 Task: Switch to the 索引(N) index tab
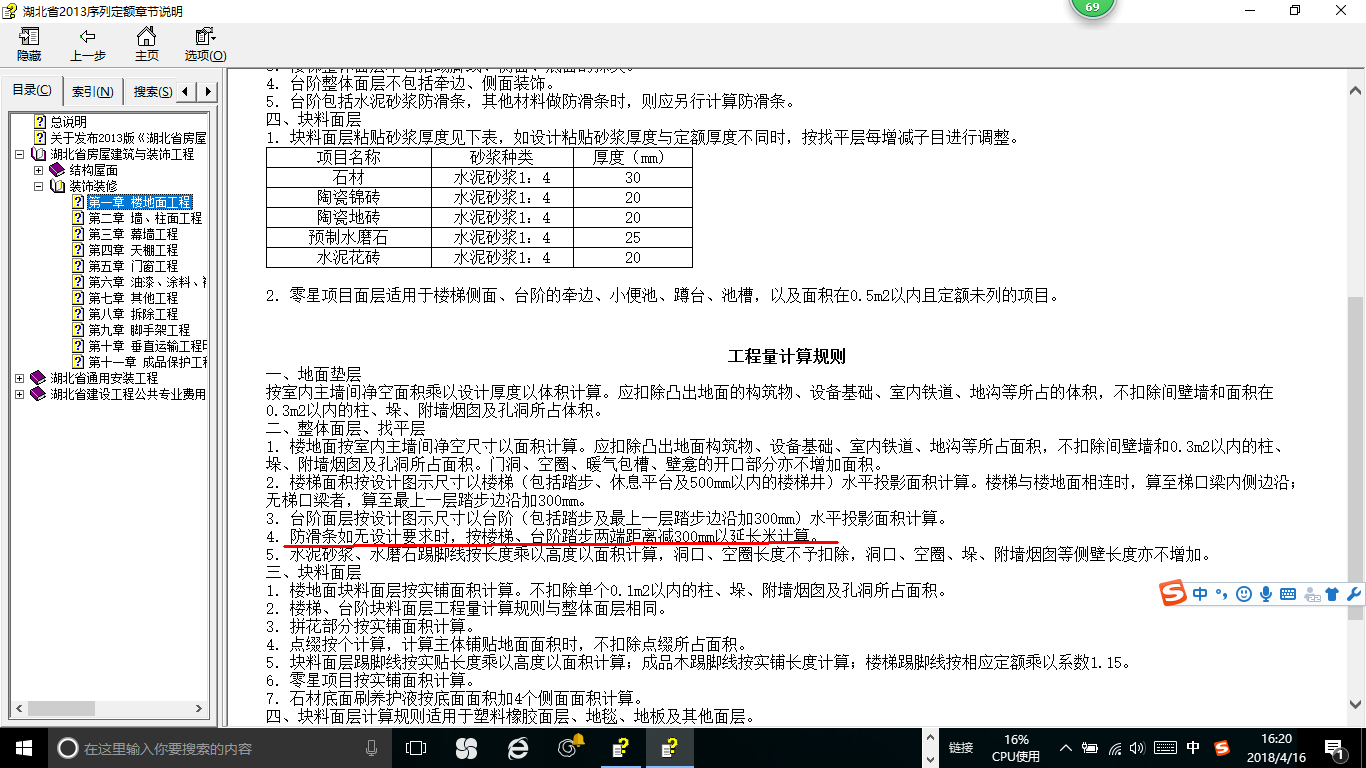coord(92,92)
